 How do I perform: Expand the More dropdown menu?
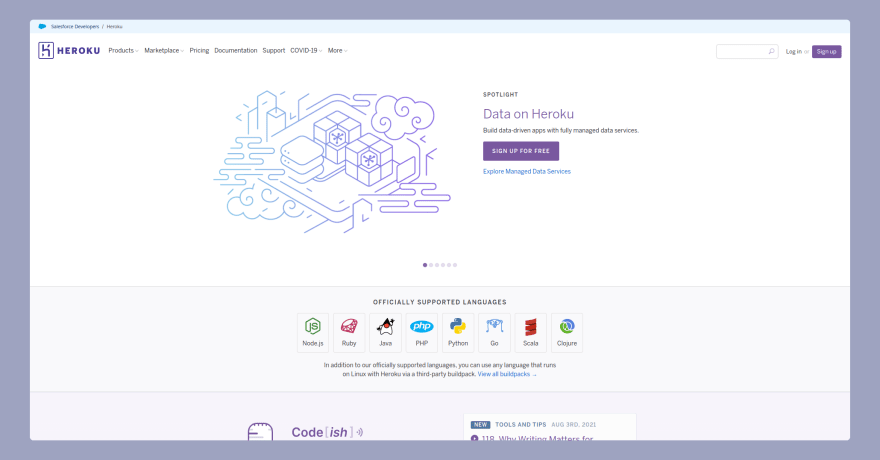[337, 50]
